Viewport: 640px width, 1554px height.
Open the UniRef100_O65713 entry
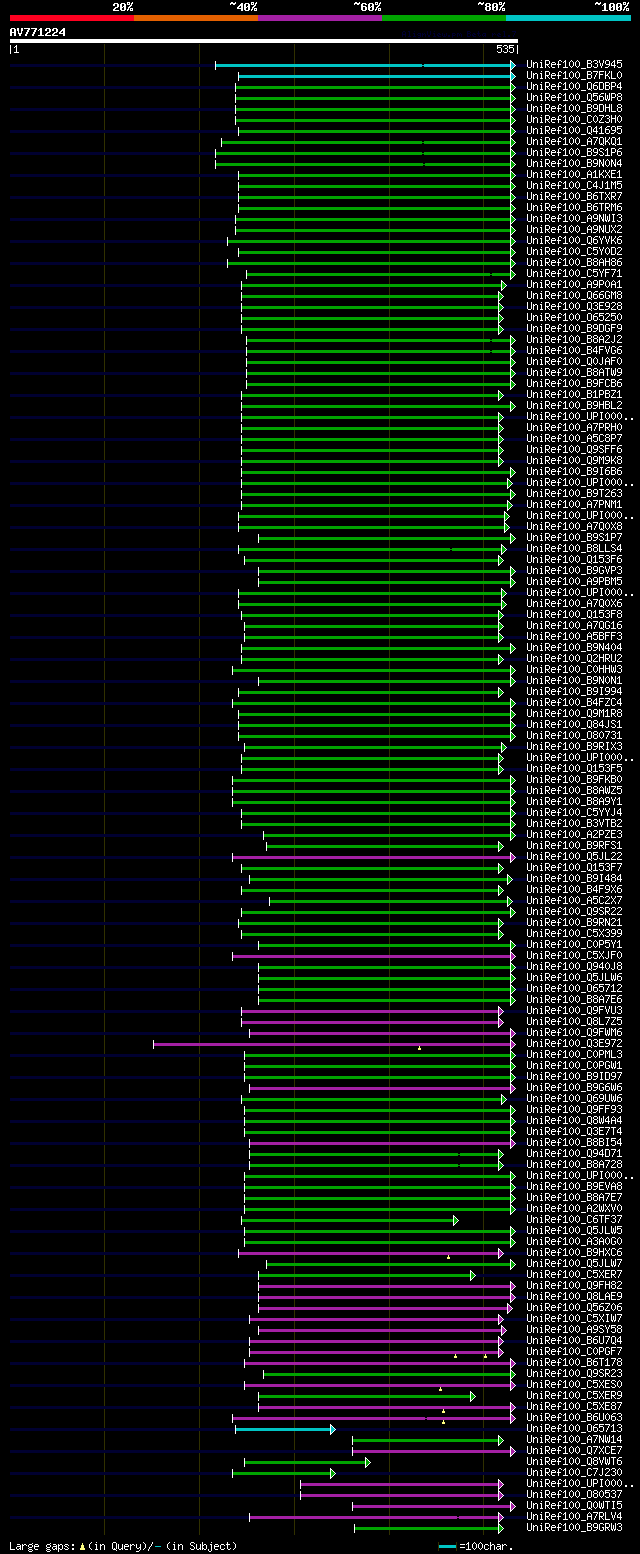574,1428
